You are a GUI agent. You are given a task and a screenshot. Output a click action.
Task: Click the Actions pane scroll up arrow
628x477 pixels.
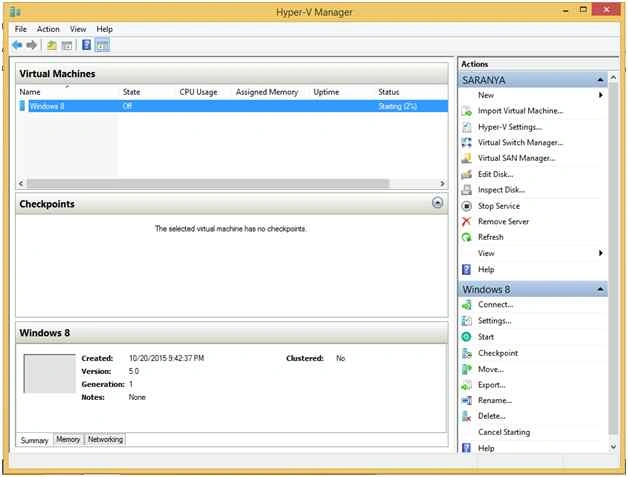[x=613, y=77]
